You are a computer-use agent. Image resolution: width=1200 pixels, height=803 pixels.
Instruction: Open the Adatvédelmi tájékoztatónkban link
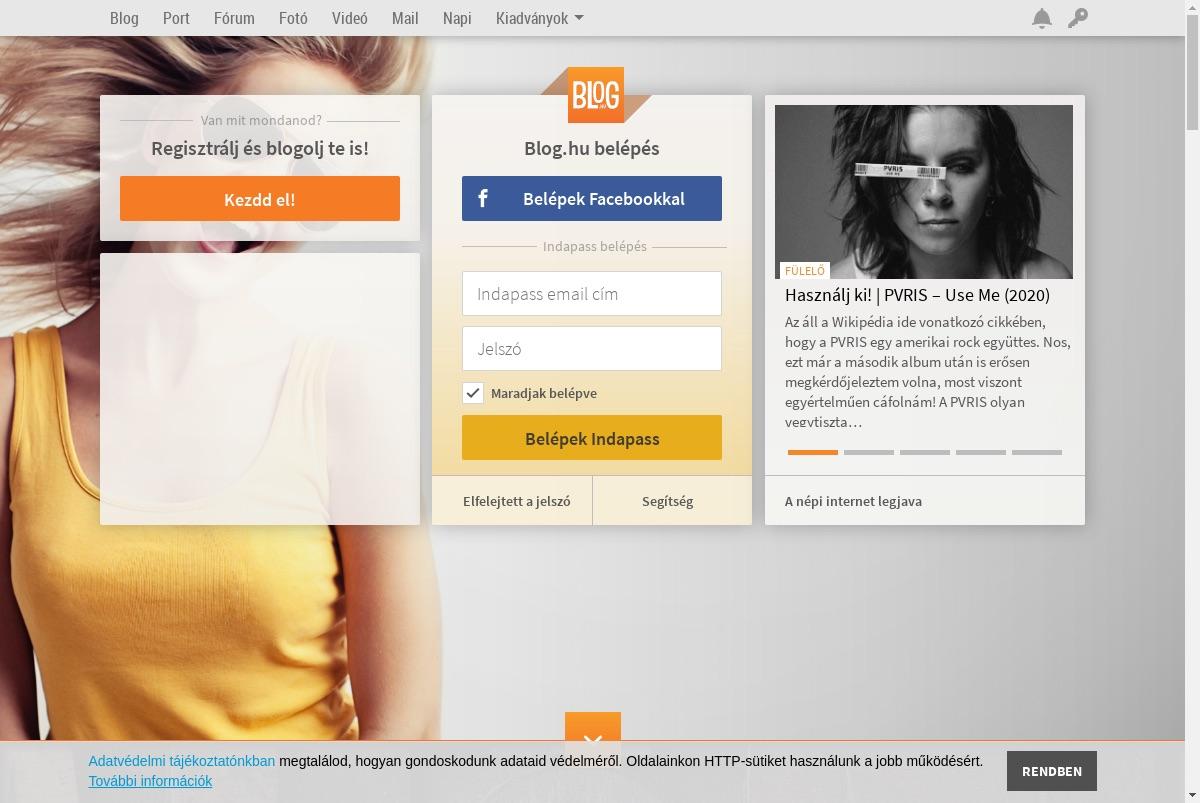(182, 761)
